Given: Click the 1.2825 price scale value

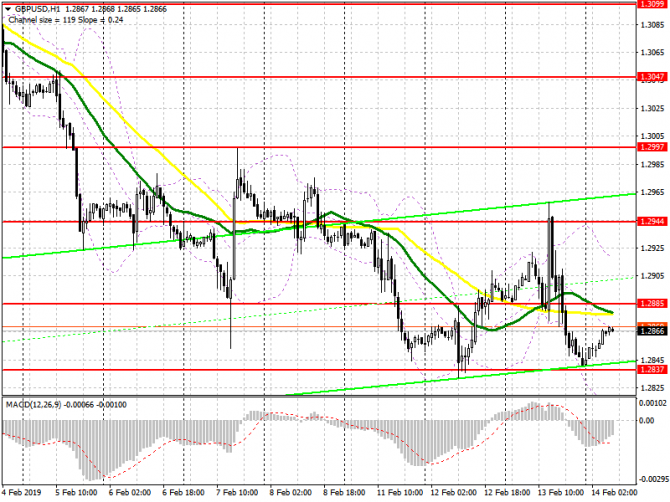Looking at the screenshot, I should coord(653,388).
